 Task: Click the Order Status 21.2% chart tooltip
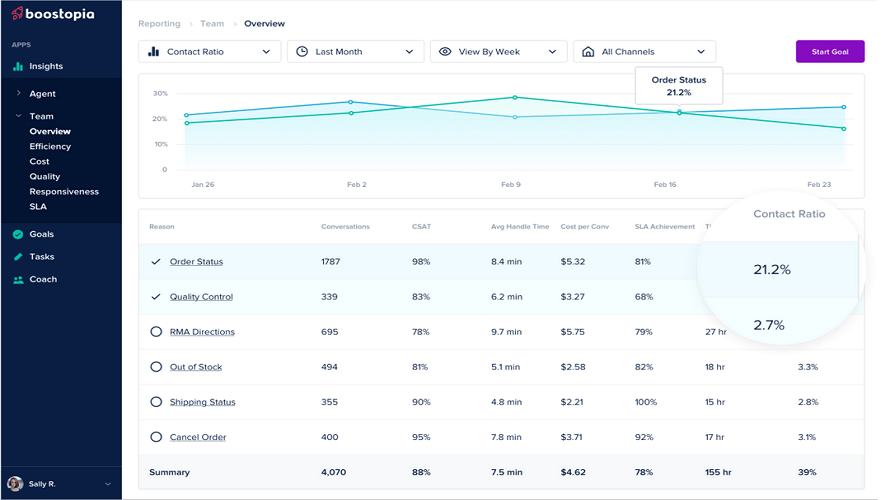click(679, 86)
